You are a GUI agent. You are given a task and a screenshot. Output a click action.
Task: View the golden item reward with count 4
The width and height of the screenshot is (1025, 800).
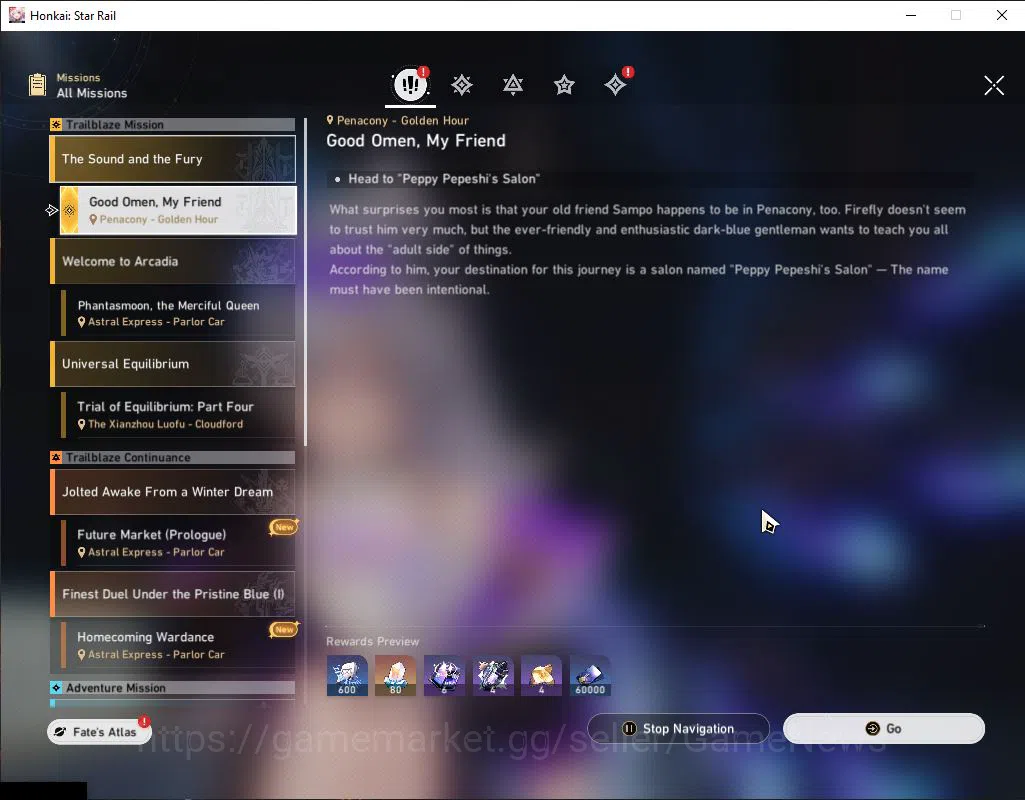point(541,676)
